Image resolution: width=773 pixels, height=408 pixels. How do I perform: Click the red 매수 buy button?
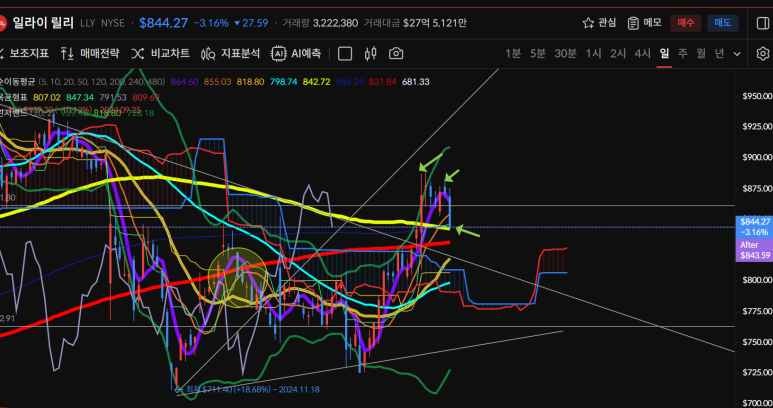coord(686,23)
